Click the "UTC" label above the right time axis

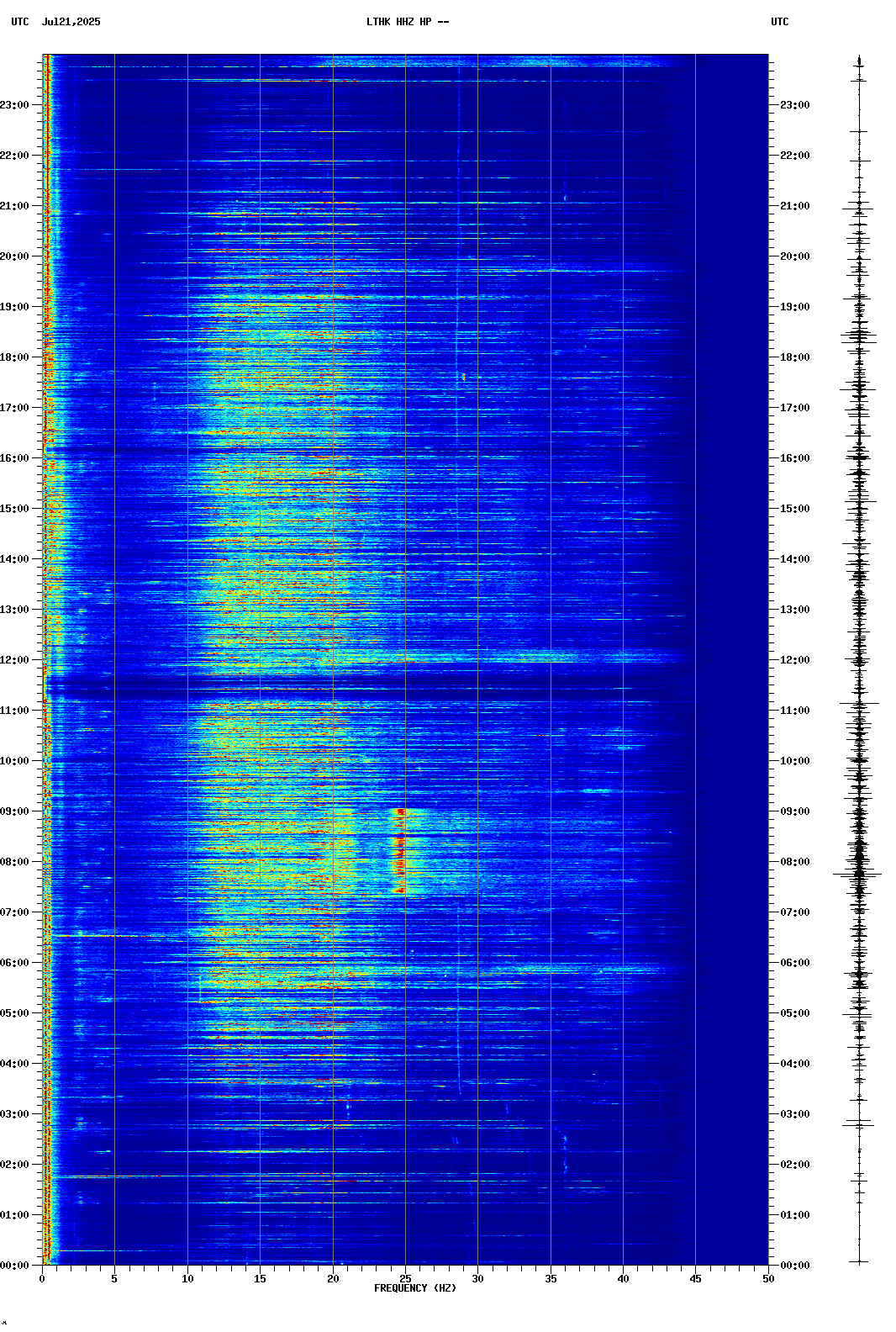tap(780, 22)
